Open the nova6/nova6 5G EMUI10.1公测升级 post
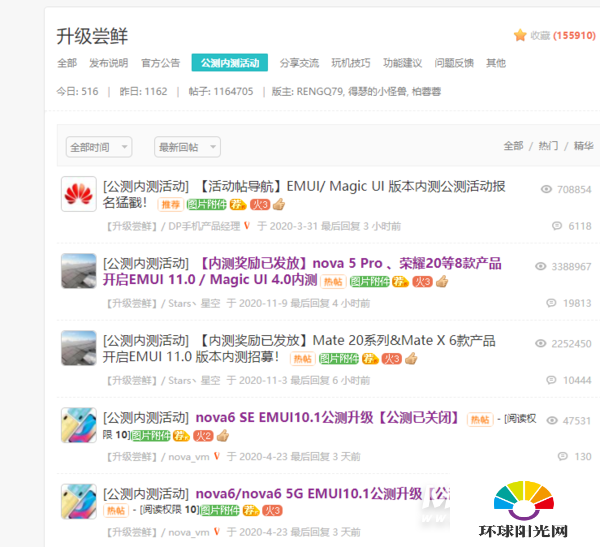Screen dimensions: 600x547 (323, 494)
